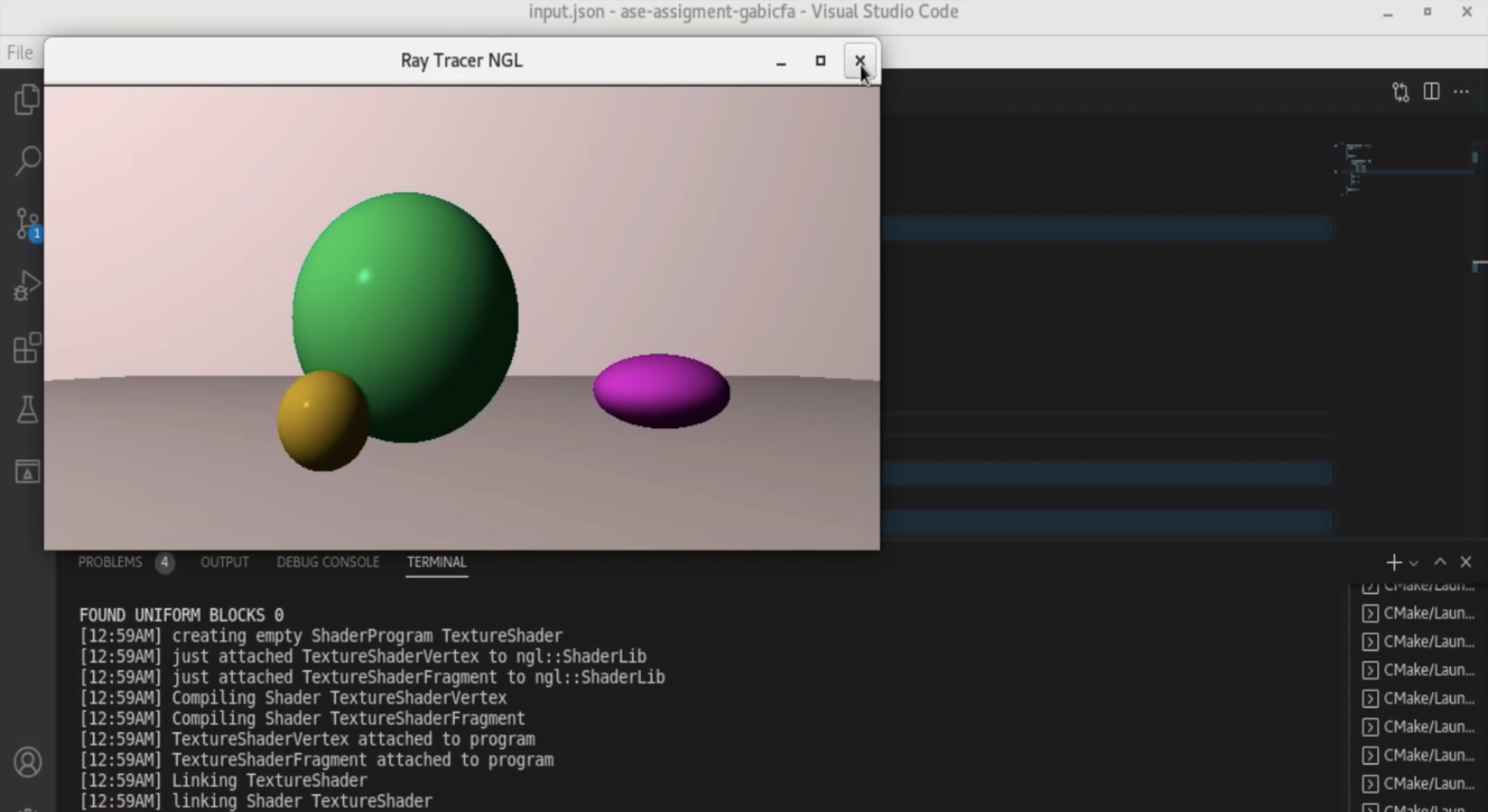Maximize the panel with the chevron icon
Image resolution: width=1488 pixels, height=812 pixels.
tap(1440, 562)
